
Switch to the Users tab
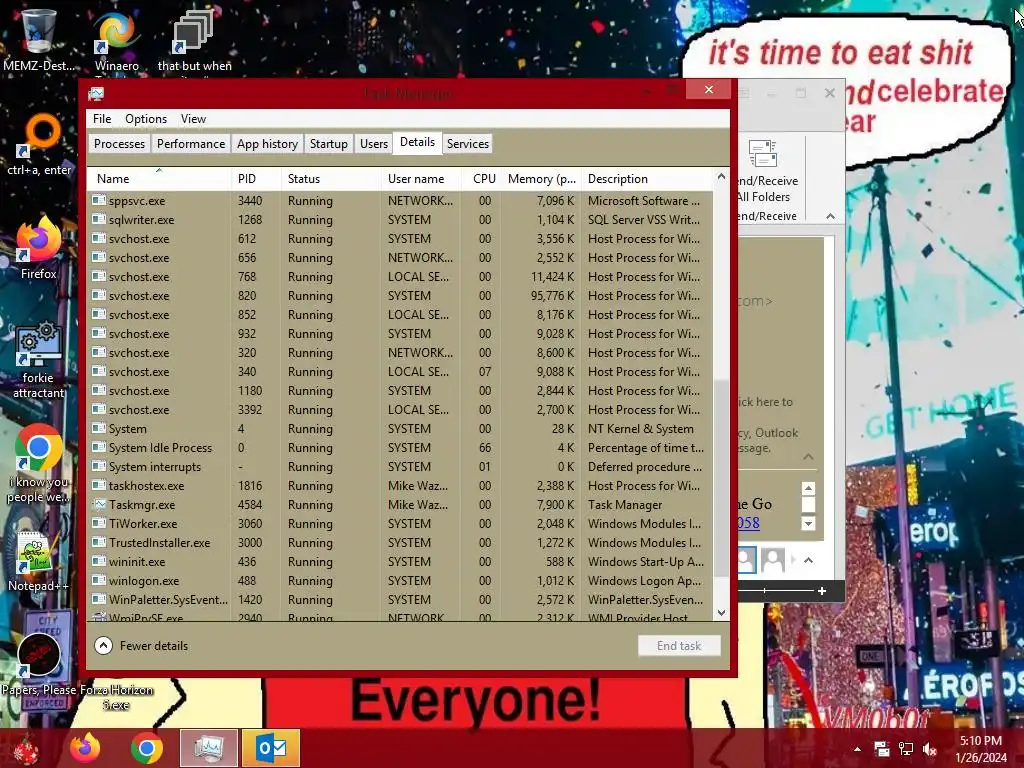click(374, 144)
